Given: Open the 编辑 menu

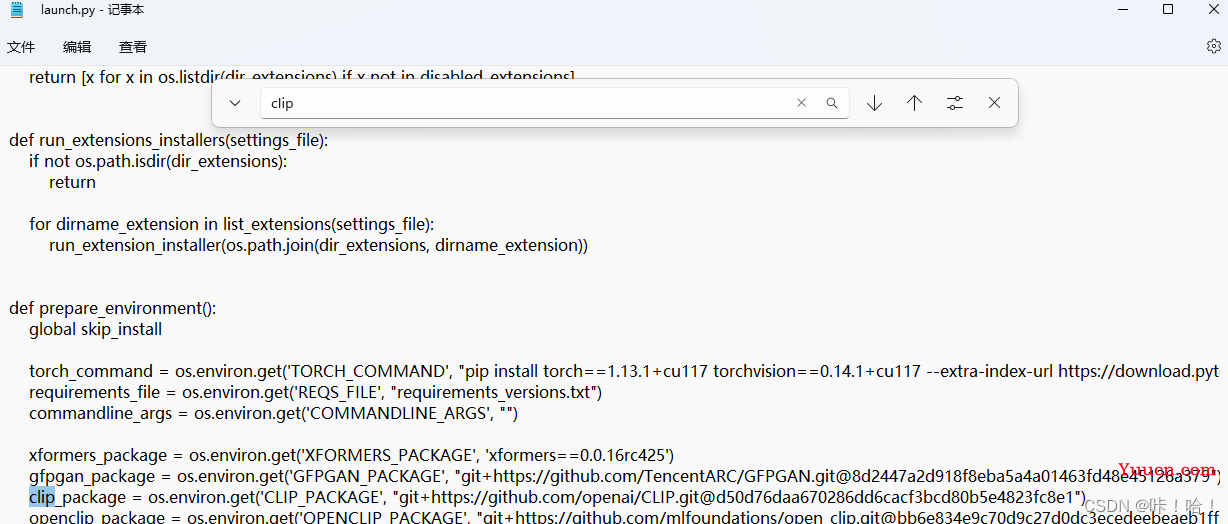Looking at the screenshot, I should point(77,47).
